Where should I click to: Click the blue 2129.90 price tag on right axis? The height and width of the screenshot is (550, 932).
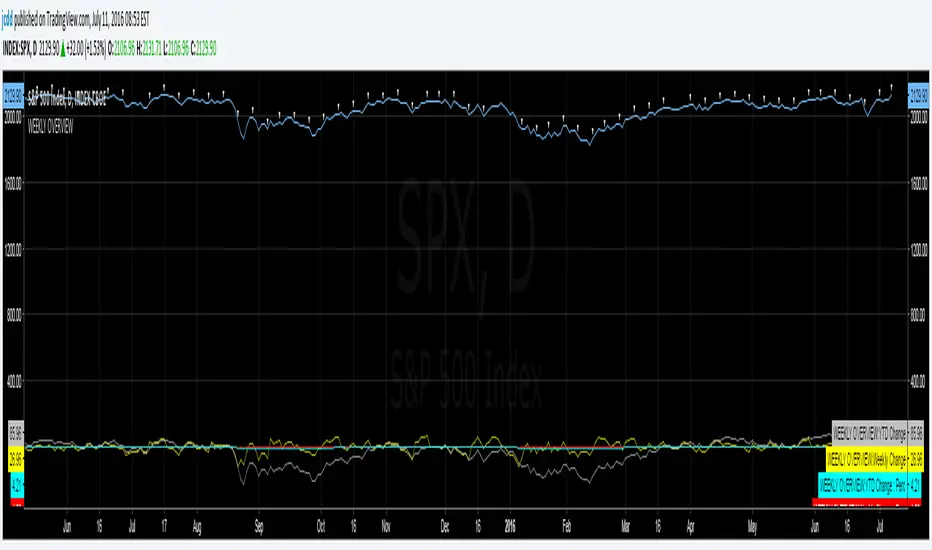pos(918,96)
